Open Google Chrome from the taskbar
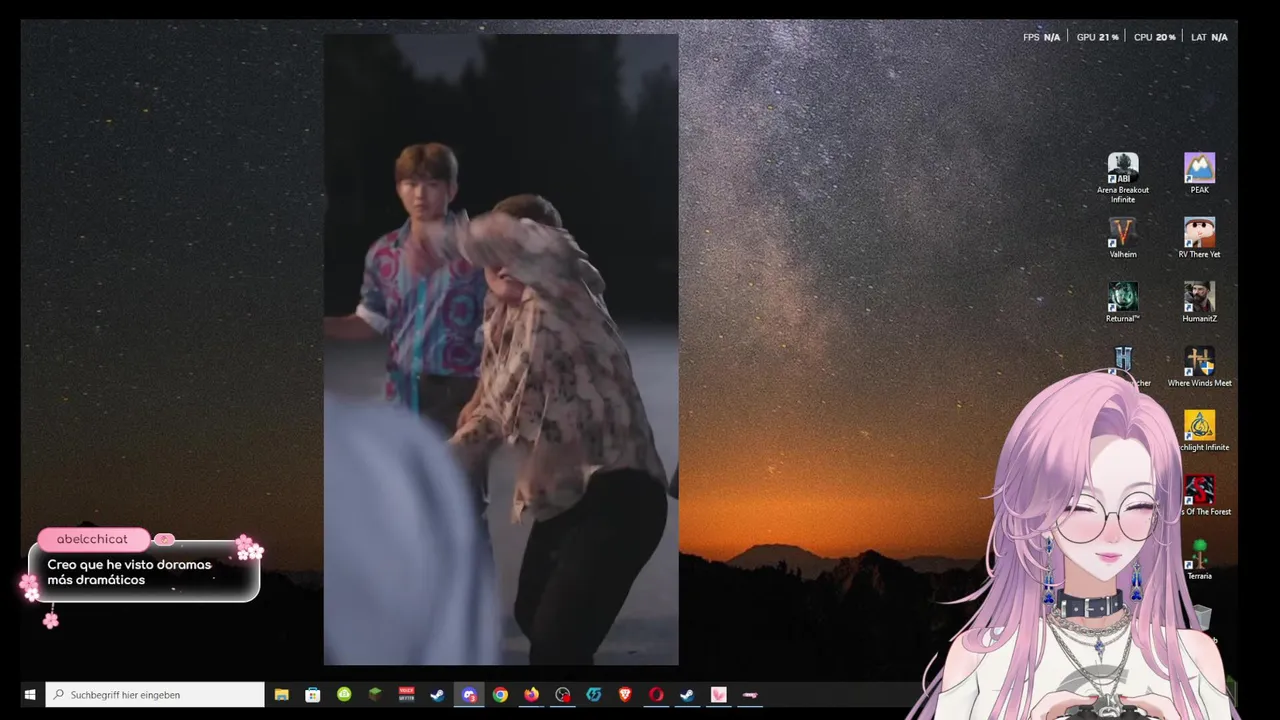 pos(500,694)
